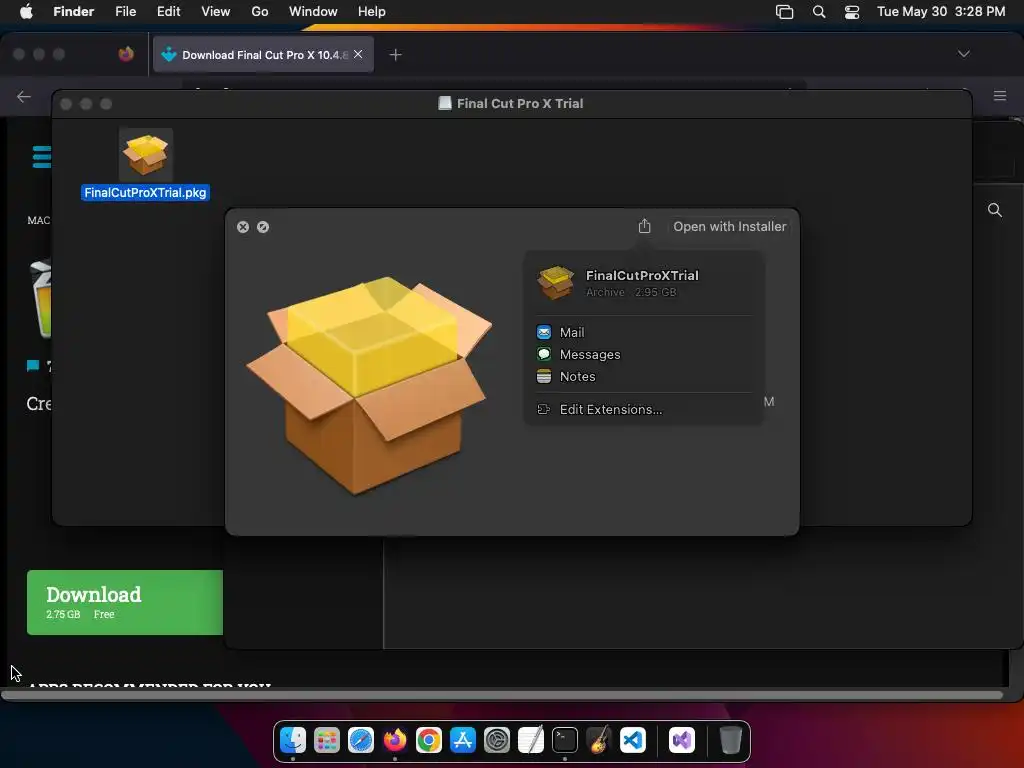Open GarageBand from the Dock

[x=598, y=741]
